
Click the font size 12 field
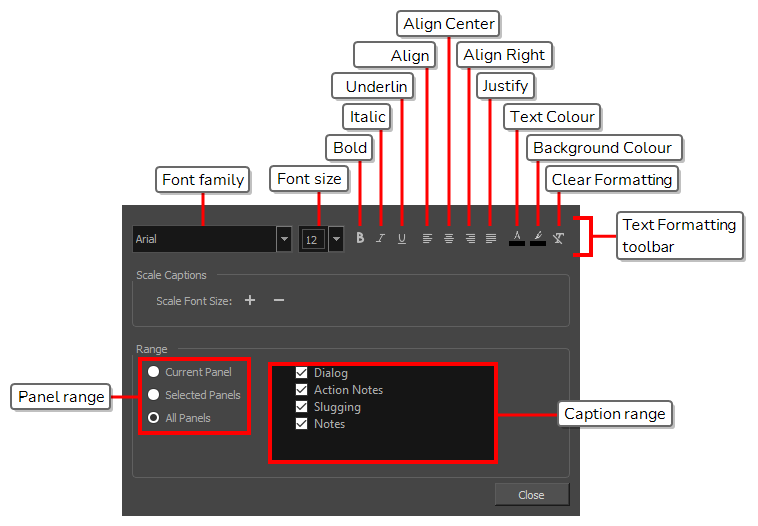coord(313,239)
